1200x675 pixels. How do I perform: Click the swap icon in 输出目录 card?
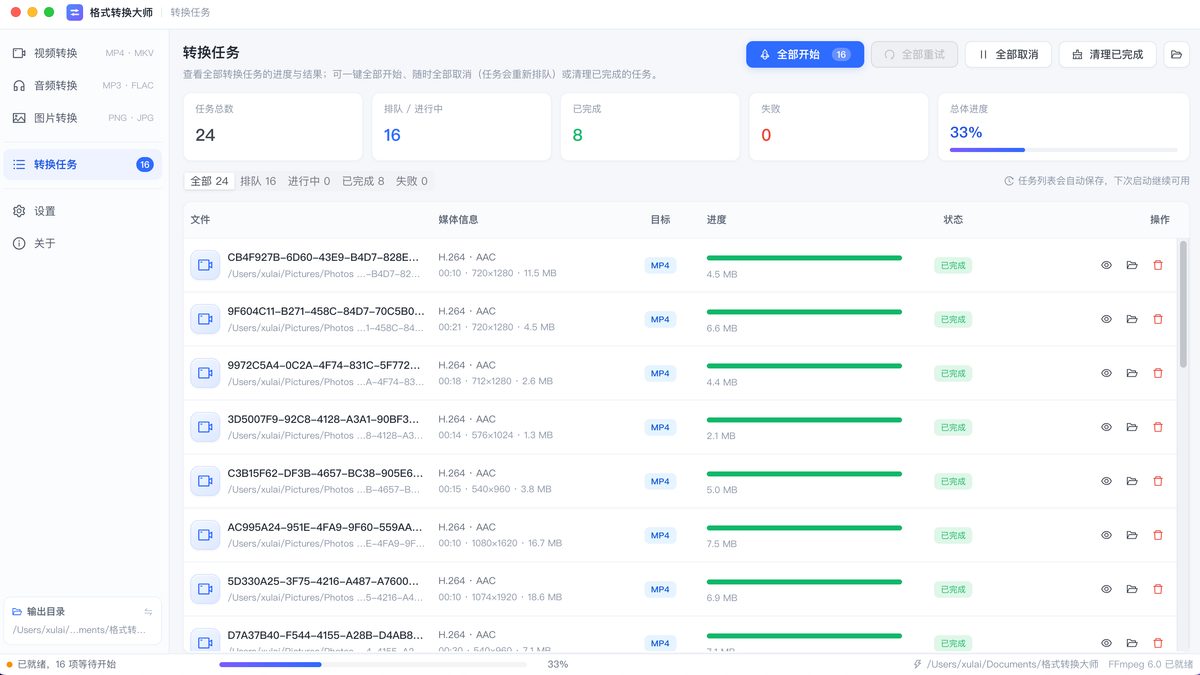coord(148,611)
